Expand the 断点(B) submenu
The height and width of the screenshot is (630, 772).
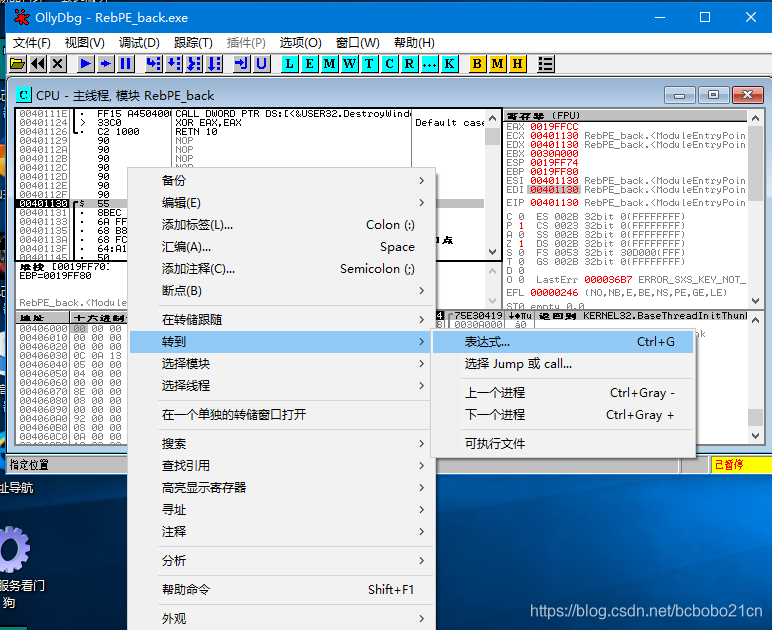pyautogui.click(x=282, y=291)
